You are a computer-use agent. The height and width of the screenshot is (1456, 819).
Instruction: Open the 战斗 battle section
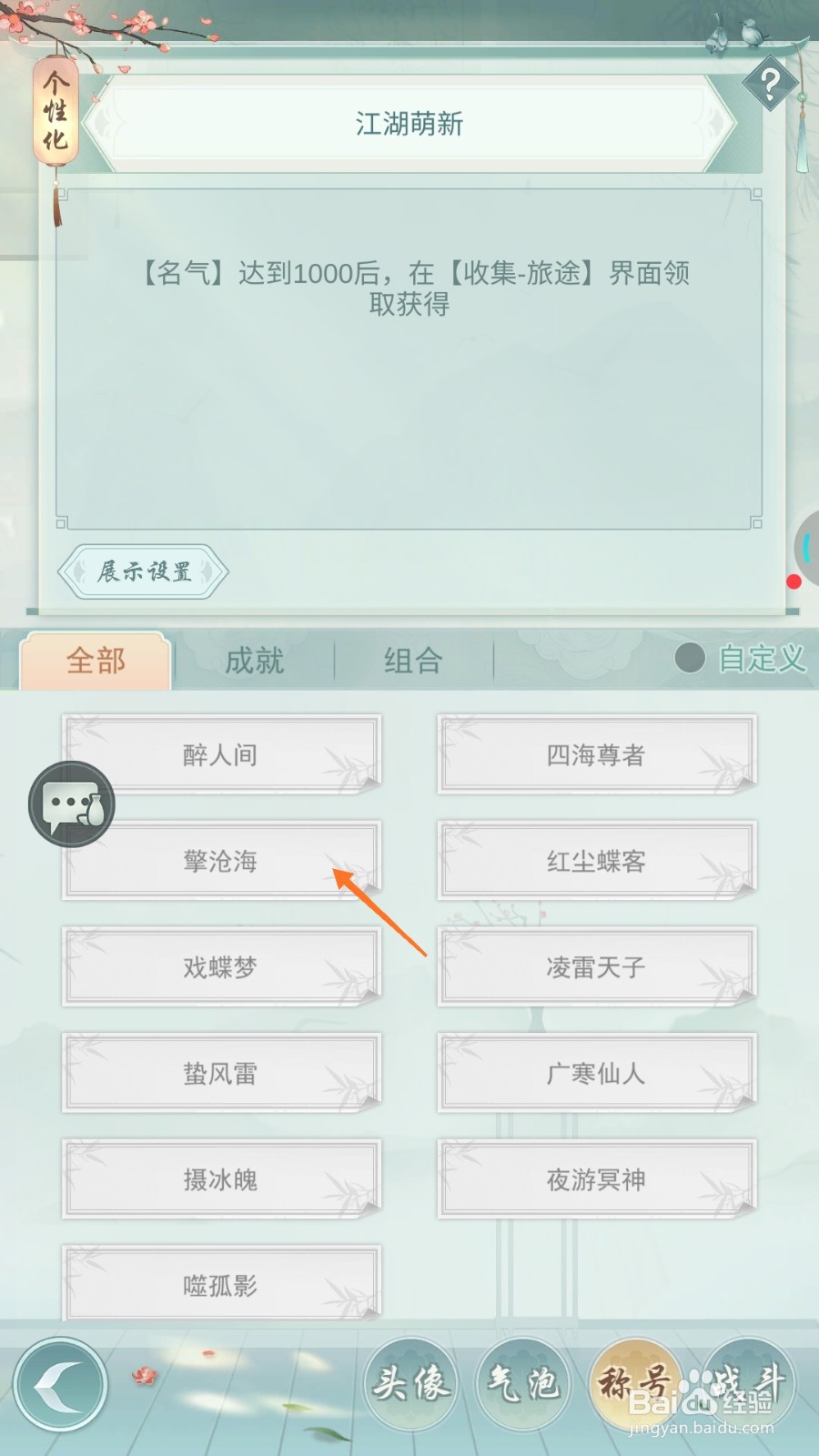click(x=748, y=1383)
